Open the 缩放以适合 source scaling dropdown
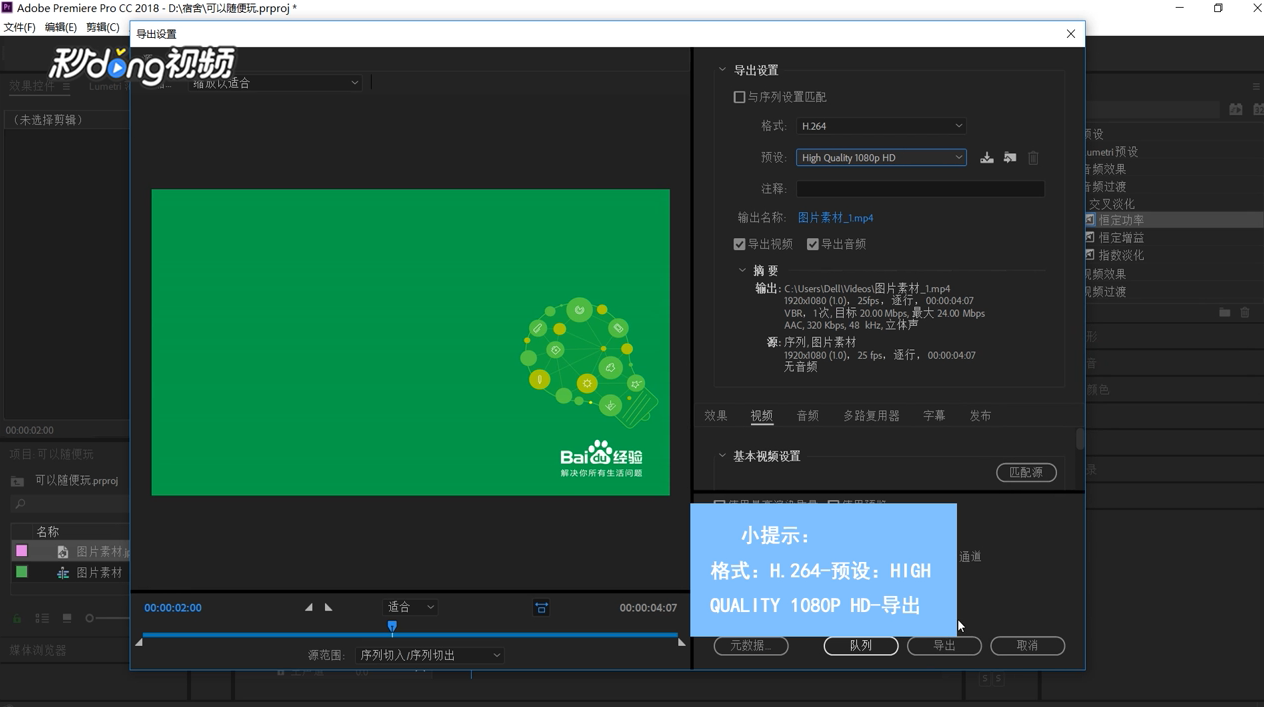Viewport: 1264px width, 707px height. (275, 83)
